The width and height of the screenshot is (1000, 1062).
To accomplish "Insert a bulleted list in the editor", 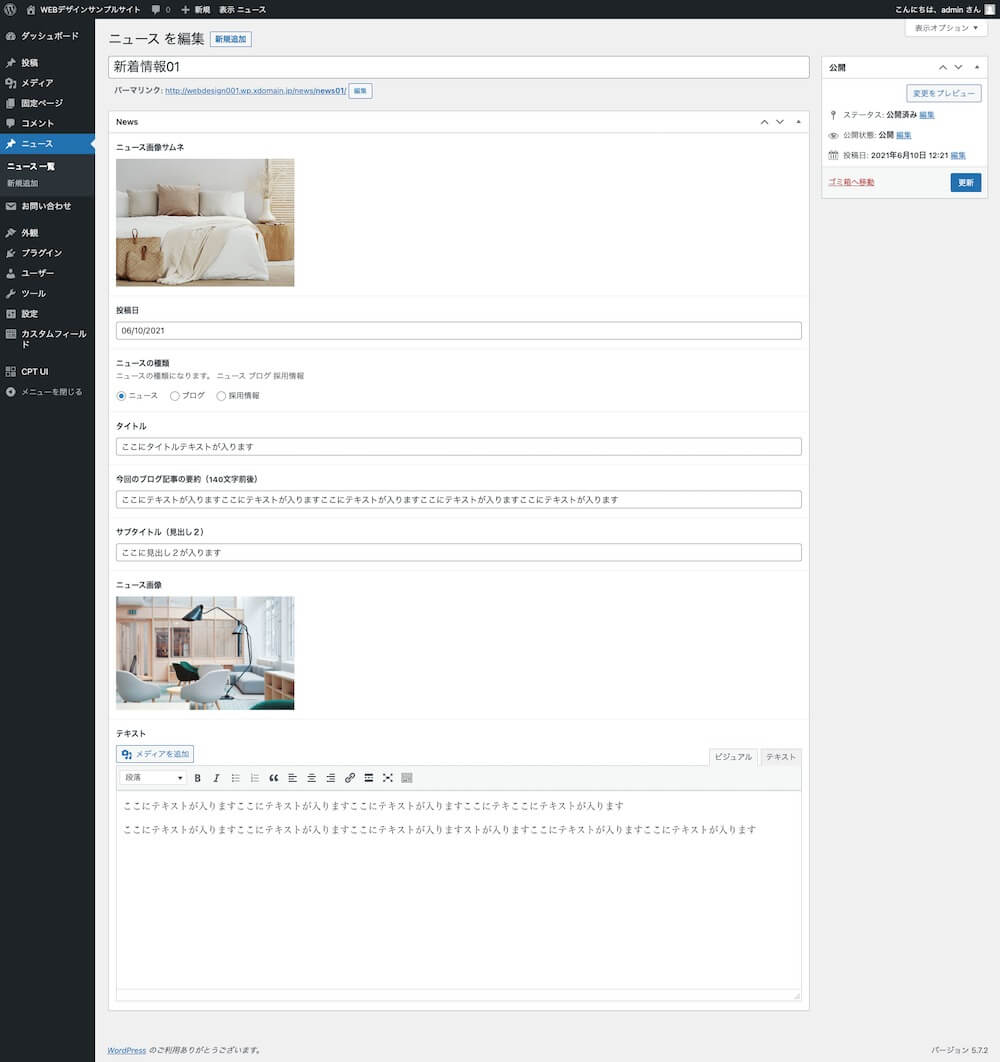I will click(235, 778).
